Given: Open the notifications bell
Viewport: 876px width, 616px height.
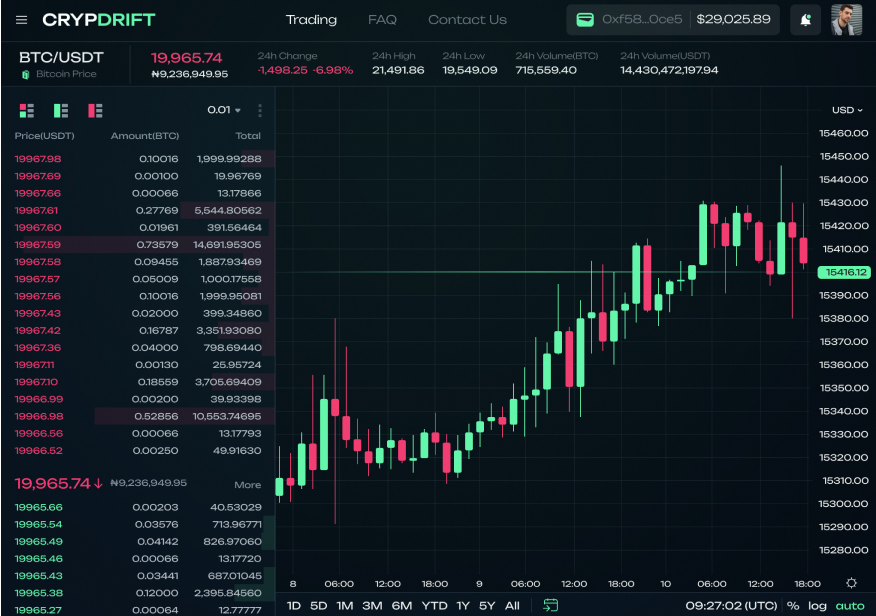Looking at the screenshot, I should pyautogui.click(x=805, y=20).
